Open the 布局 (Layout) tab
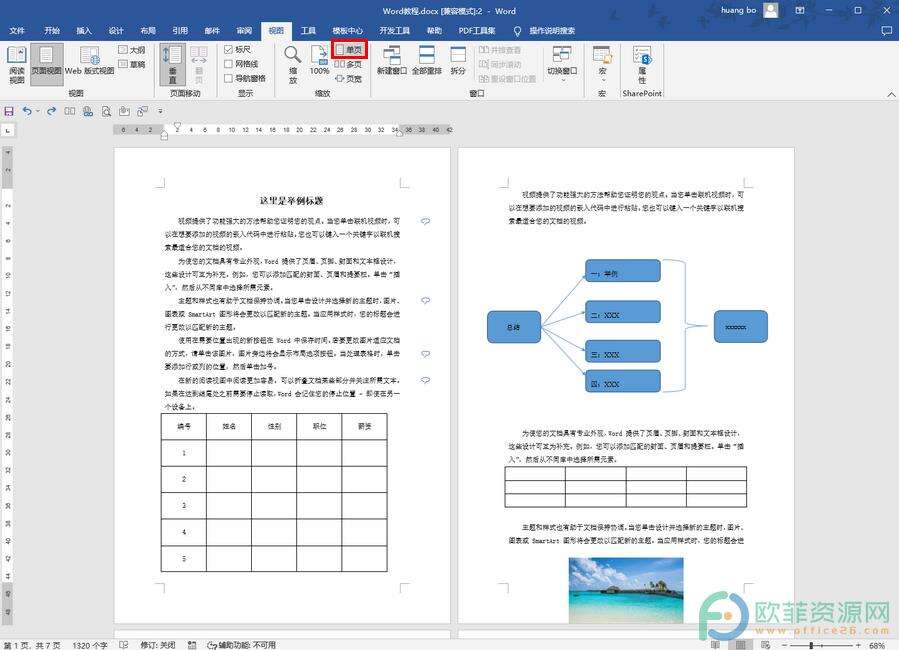 pyautogui.click(x=148, y=30)
